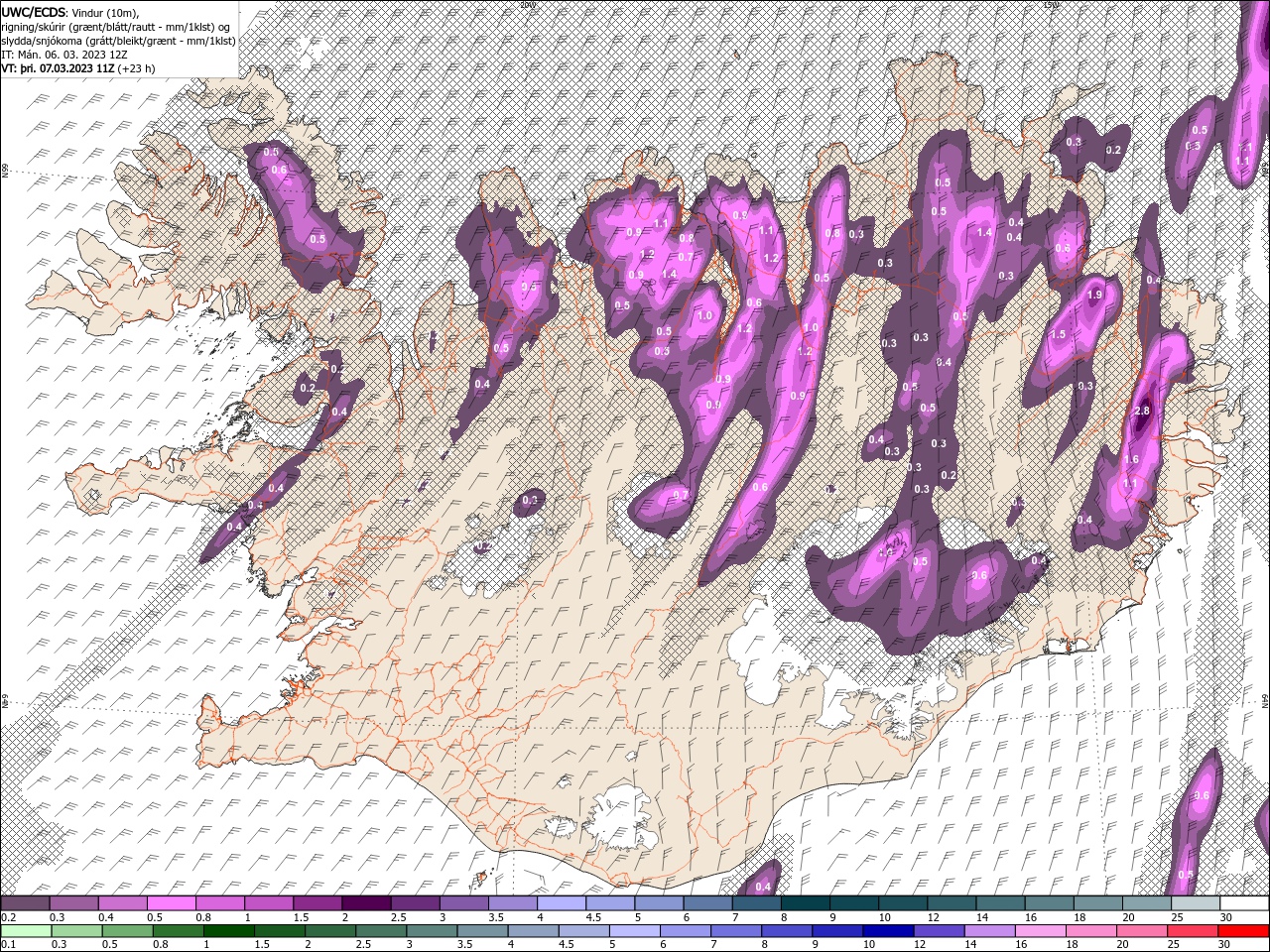
Task: Click the light pink 16 swatch in lower legend row
Action: tap(1041, 931)
